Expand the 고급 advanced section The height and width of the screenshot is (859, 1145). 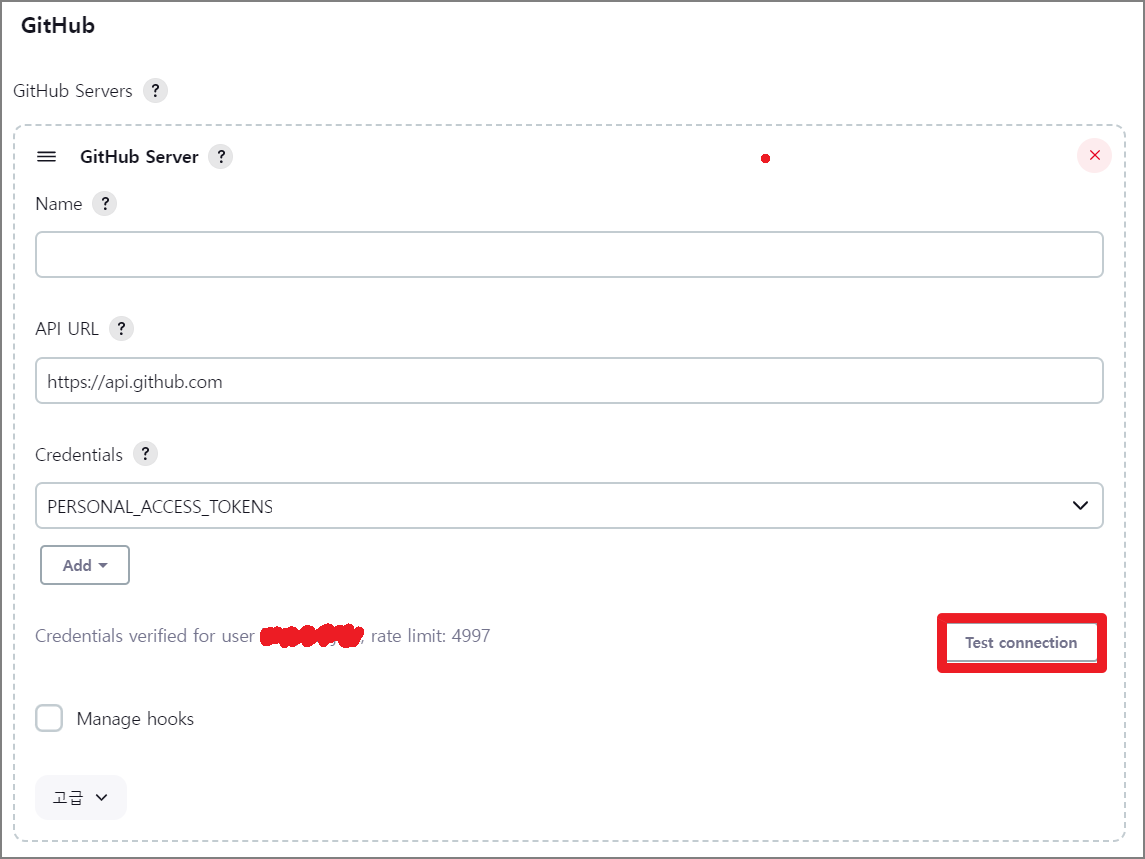click(80, 797)
